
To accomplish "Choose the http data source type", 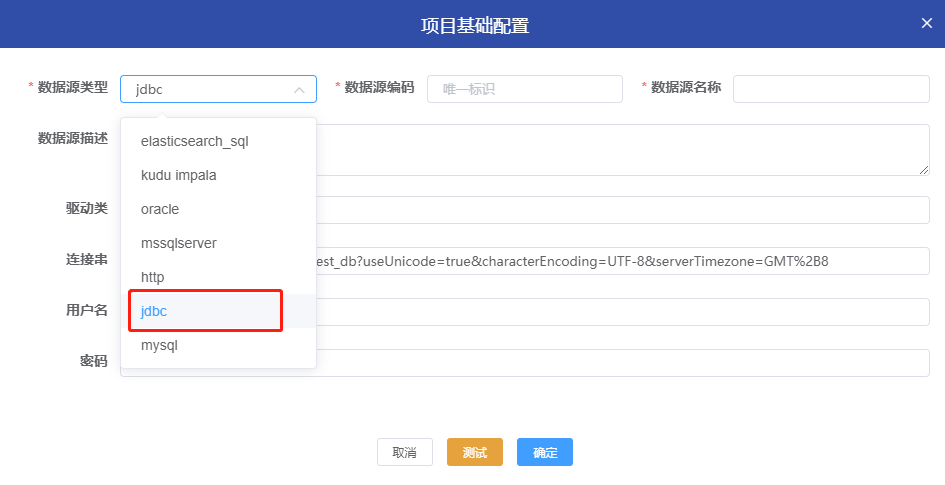I will tap(153, 277).
